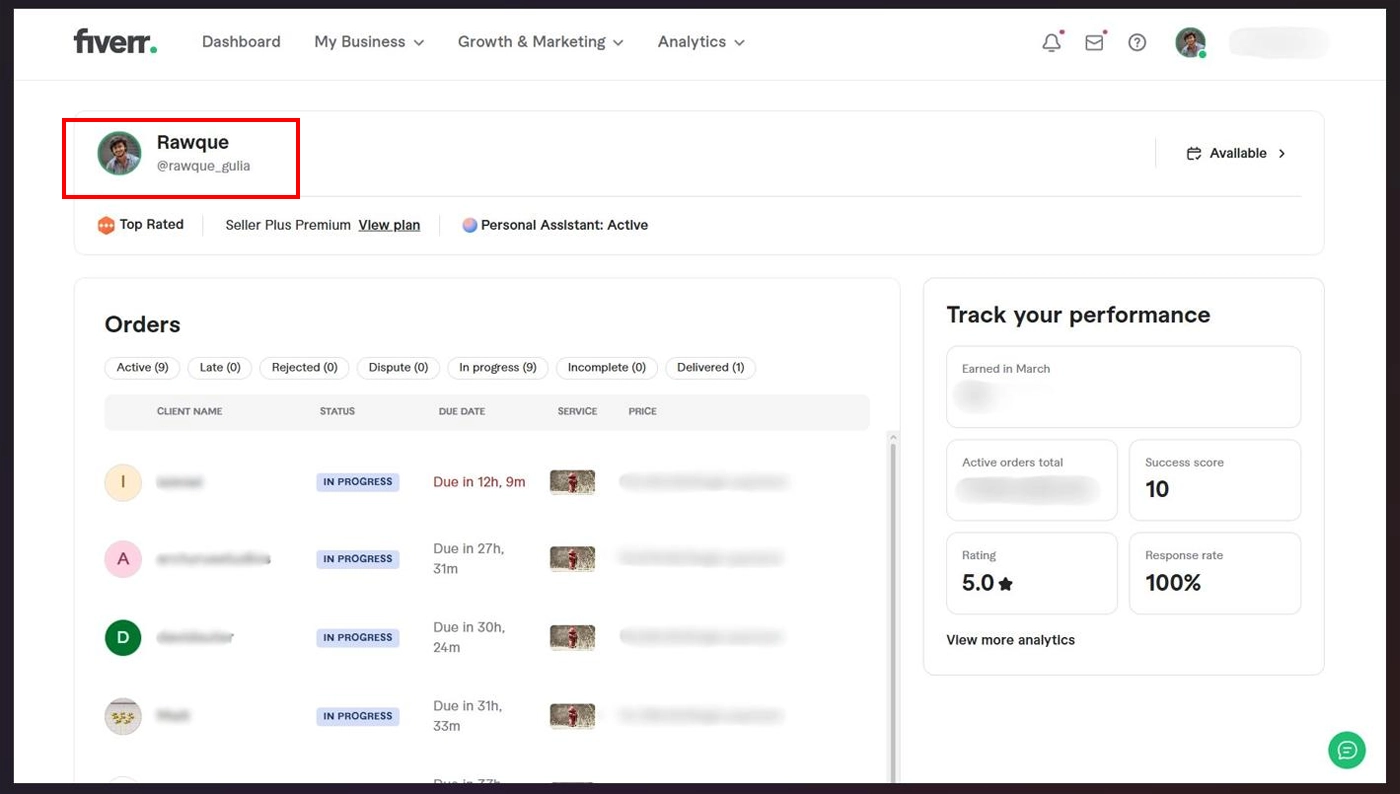
Task: Expand the My Business menu
Action: click(369, 42)
